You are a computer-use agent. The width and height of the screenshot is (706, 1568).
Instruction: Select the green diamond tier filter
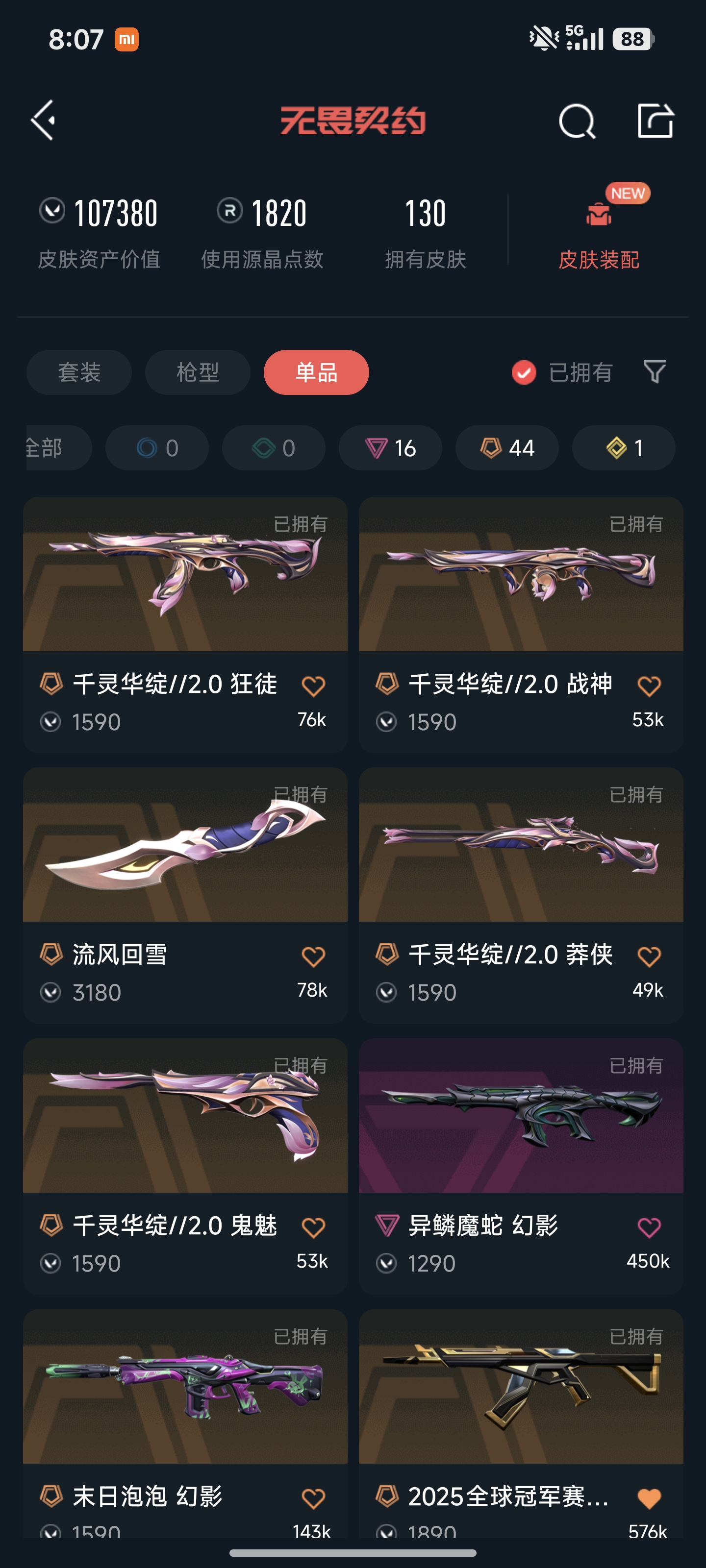(x=274, y=448)
